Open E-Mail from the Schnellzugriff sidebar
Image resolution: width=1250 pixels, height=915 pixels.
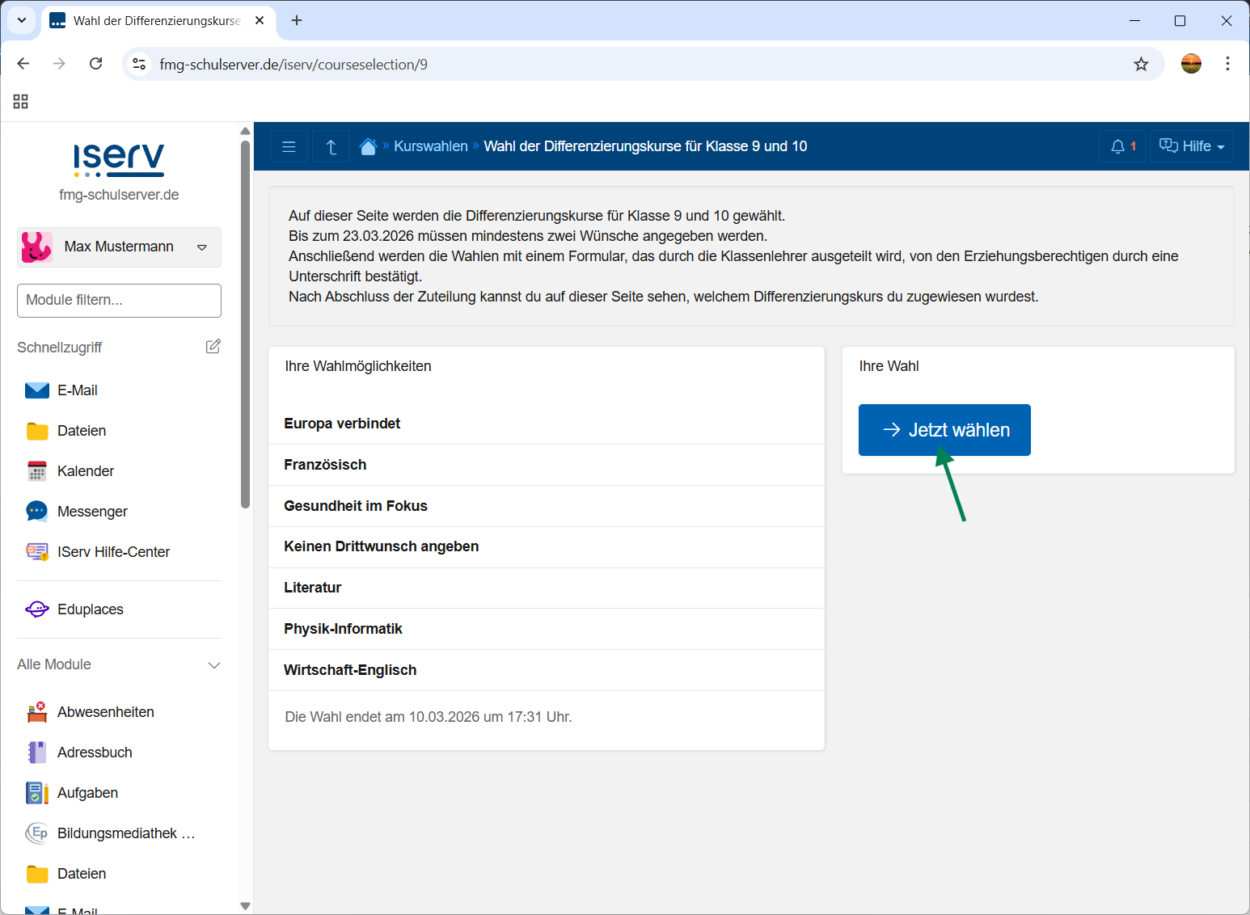click(76, 390)
